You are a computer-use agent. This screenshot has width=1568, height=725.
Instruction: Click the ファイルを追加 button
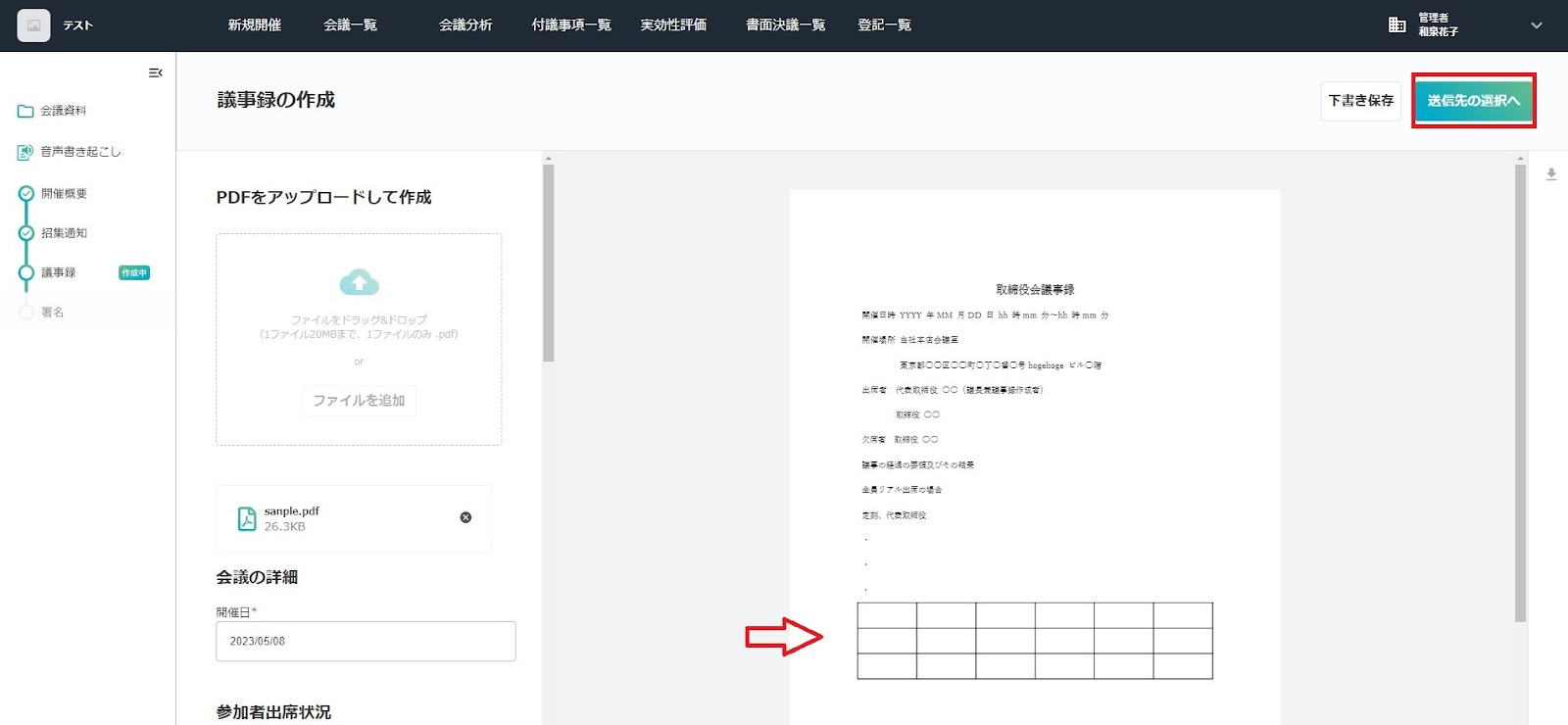click(359, 401)
